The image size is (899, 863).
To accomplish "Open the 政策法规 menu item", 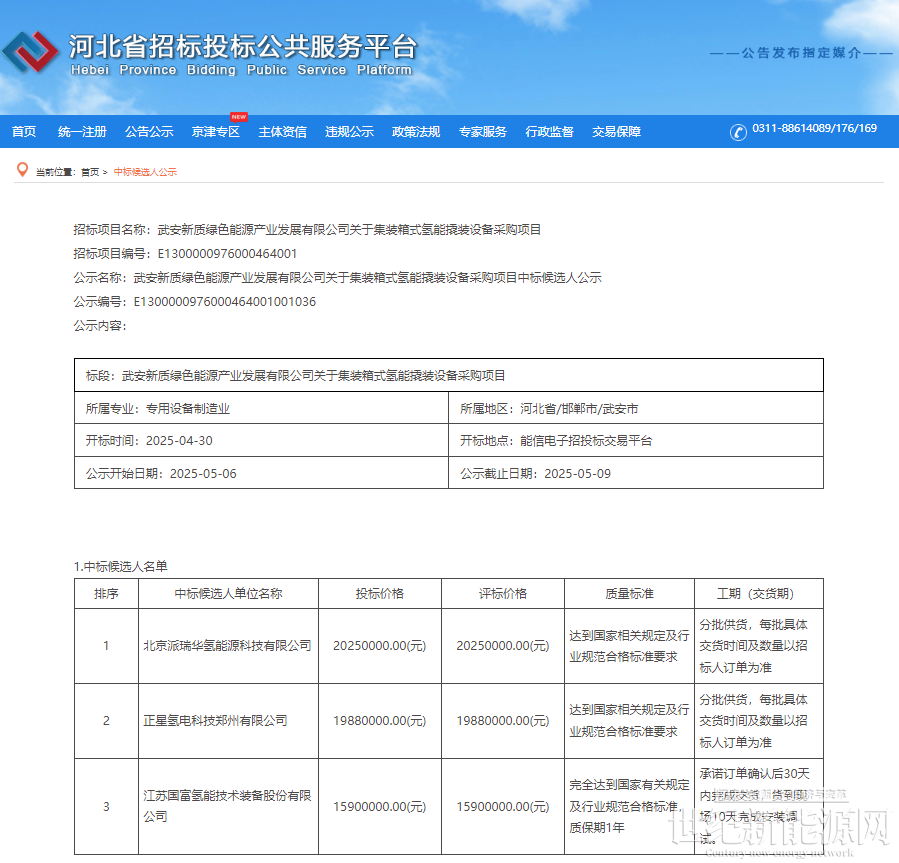I will pyautogui.click(x=416, y=132).
